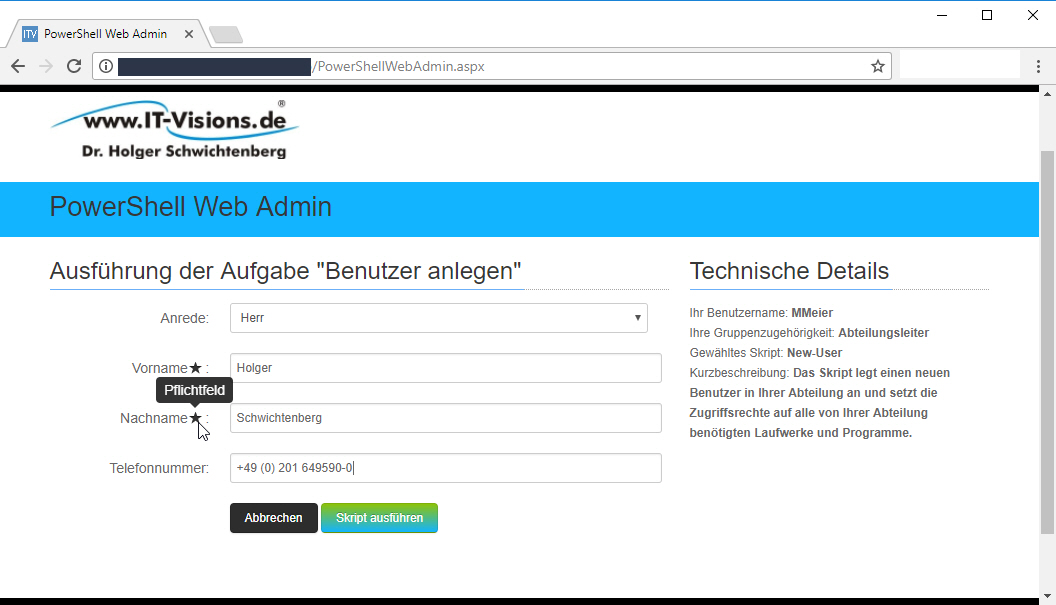Click the Skript ausführen button
This screenshot has height=605, width=1056.
coord(379,518)
